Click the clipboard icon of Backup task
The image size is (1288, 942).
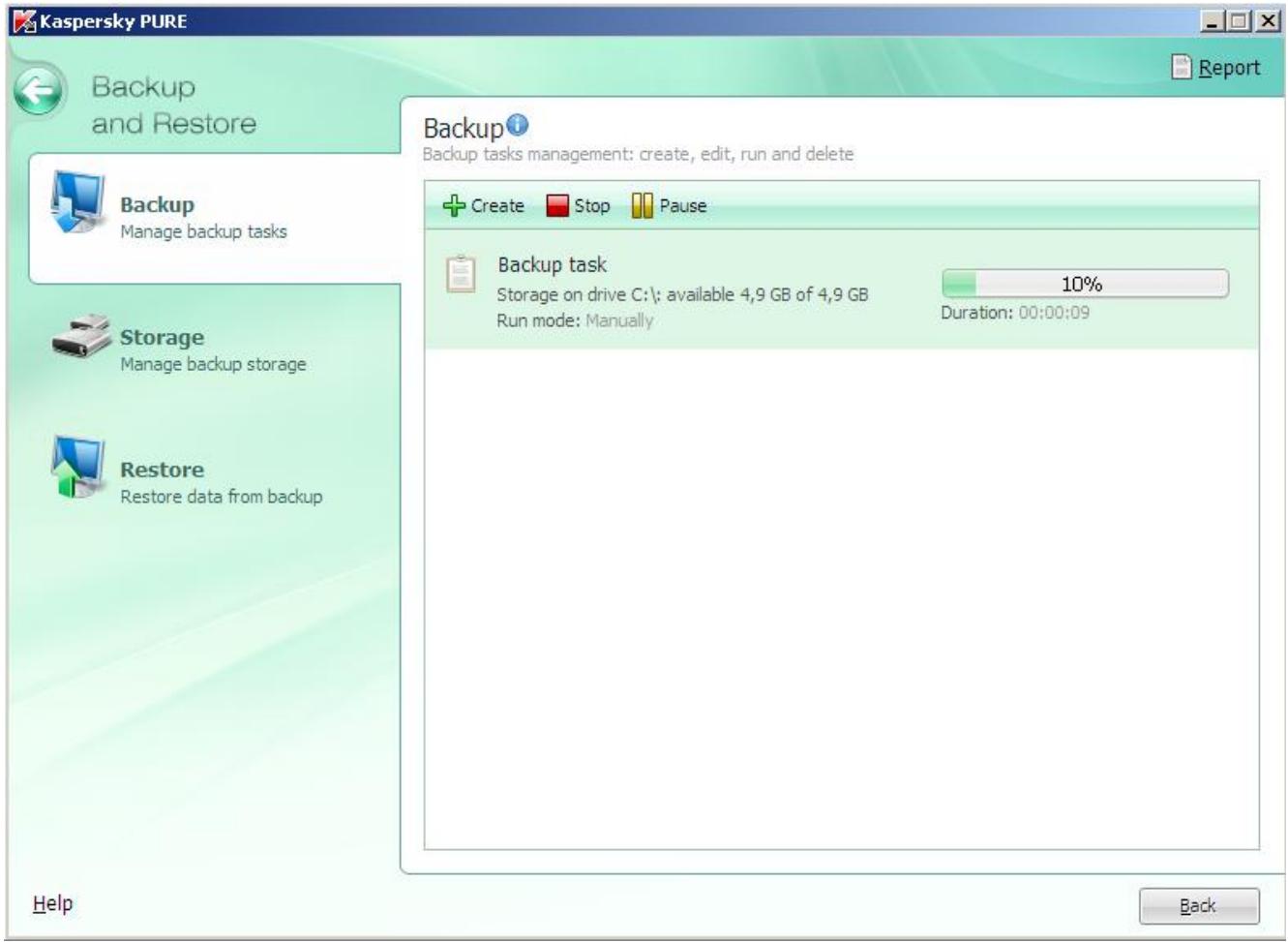(461, 274)
